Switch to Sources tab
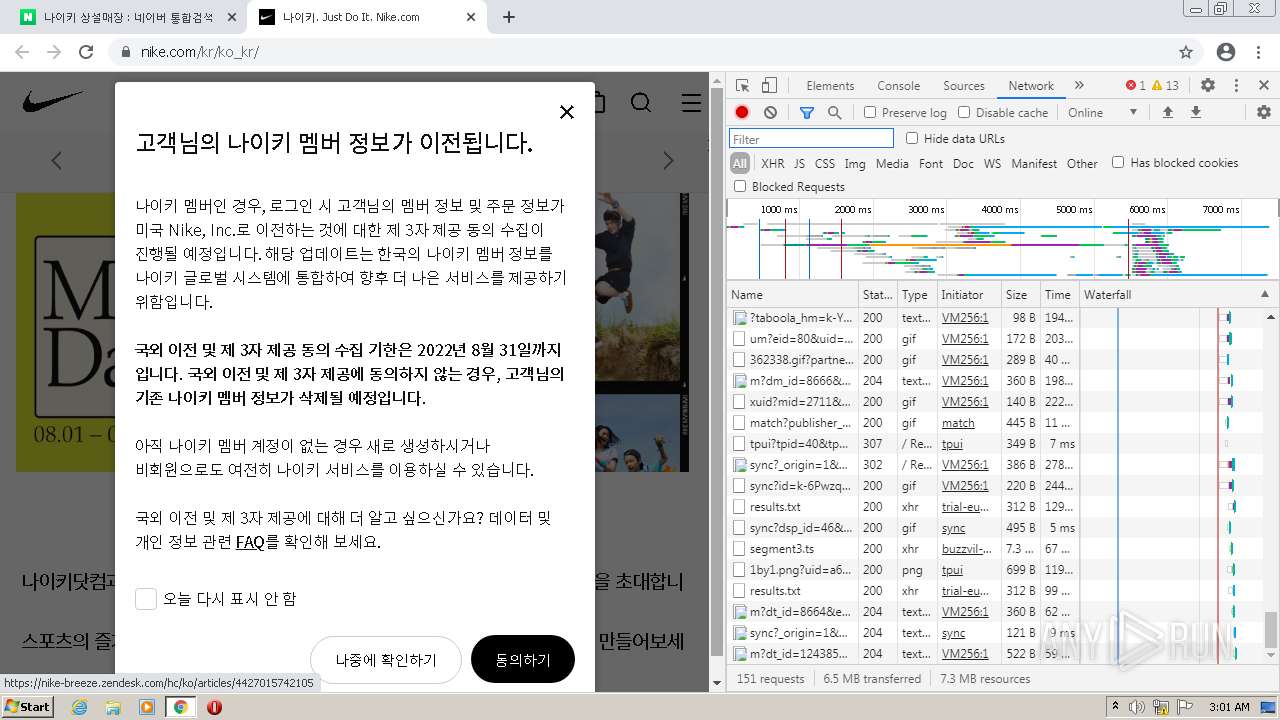1280x720 pixels. (x=964, y=85)
